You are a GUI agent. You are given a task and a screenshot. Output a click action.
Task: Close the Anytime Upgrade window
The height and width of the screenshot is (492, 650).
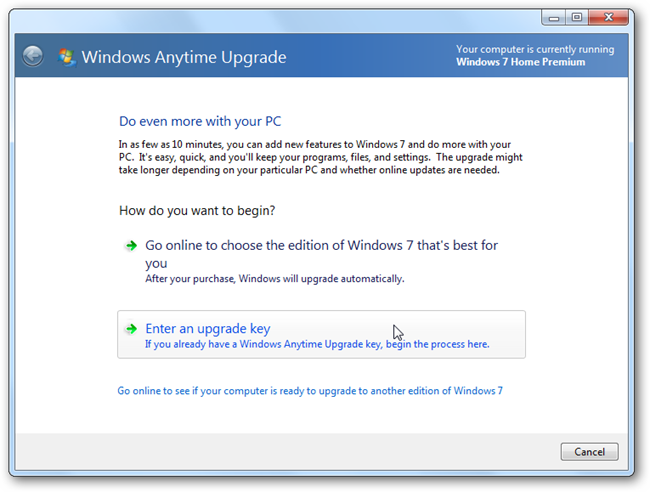(608, 18)
